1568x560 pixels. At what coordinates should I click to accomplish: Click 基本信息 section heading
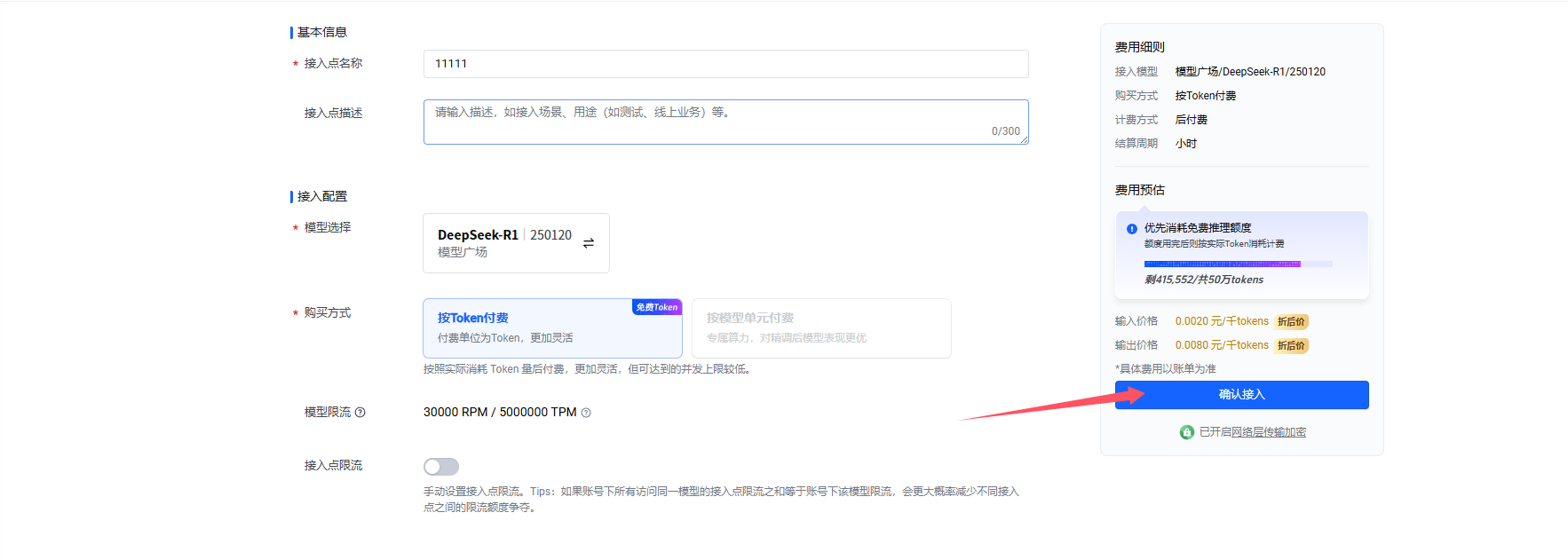tap(321, 32)
